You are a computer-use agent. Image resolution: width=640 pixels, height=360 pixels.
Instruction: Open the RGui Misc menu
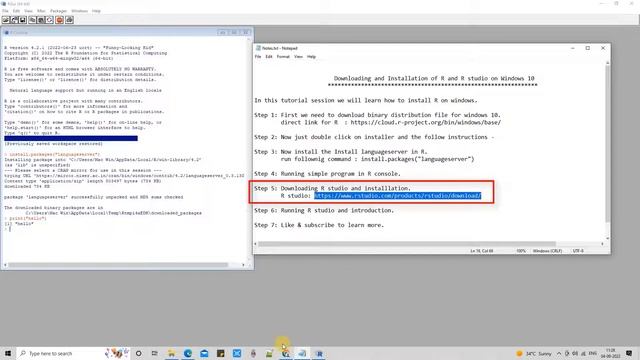click(x=41, y=11)
